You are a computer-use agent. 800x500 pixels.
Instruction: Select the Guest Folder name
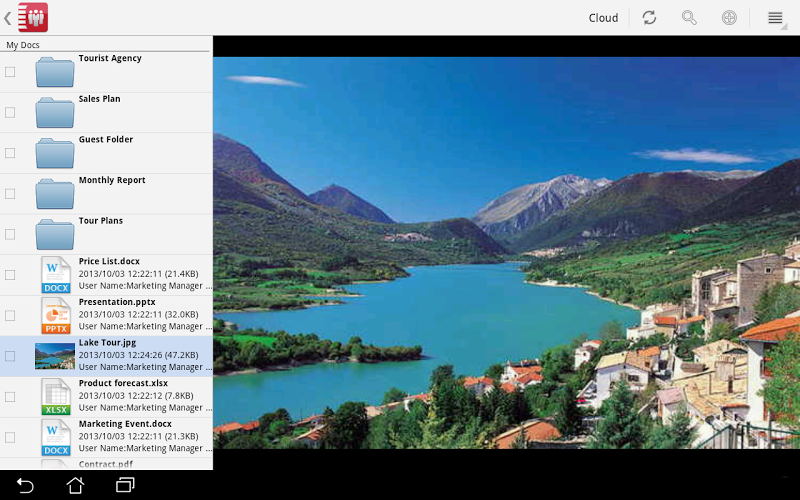(x=106, y=139)
